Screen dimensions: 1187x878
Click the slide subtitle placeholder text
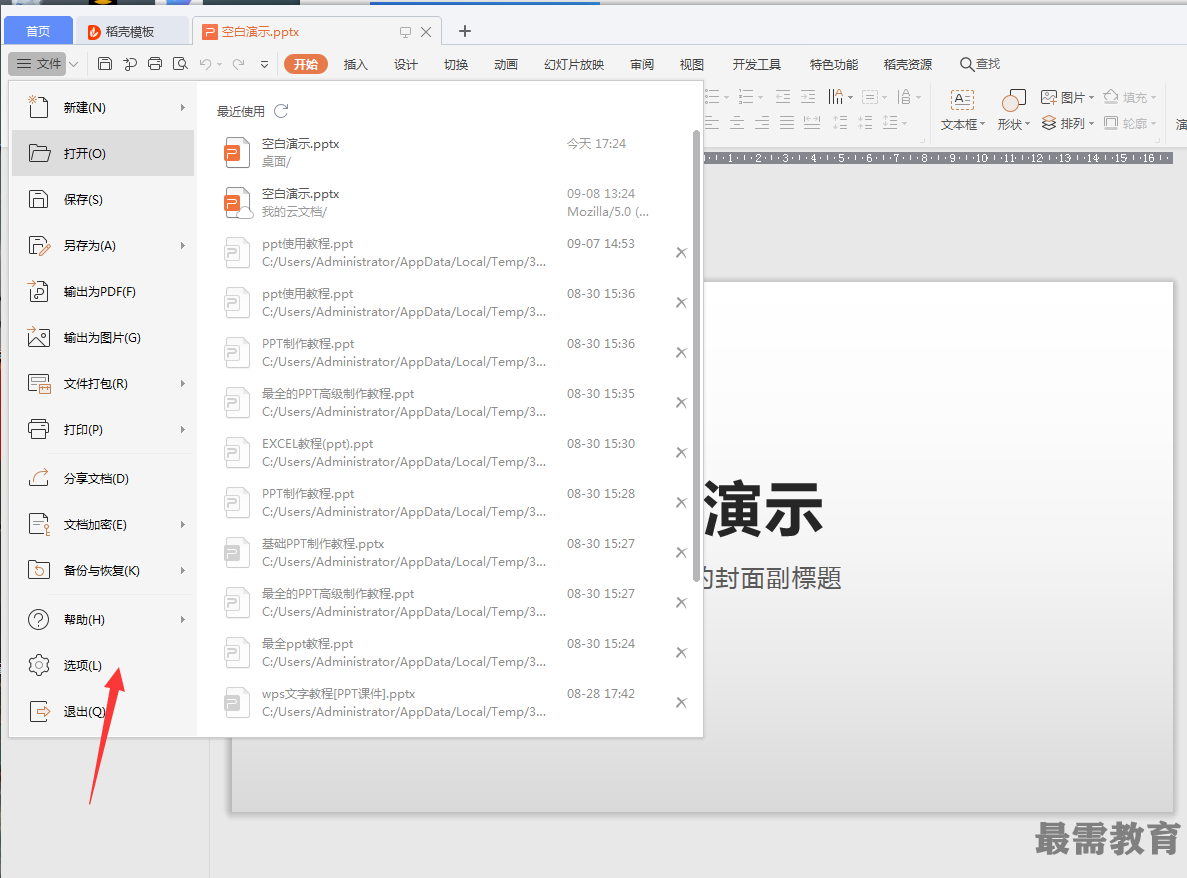click(x=772, y=578)
